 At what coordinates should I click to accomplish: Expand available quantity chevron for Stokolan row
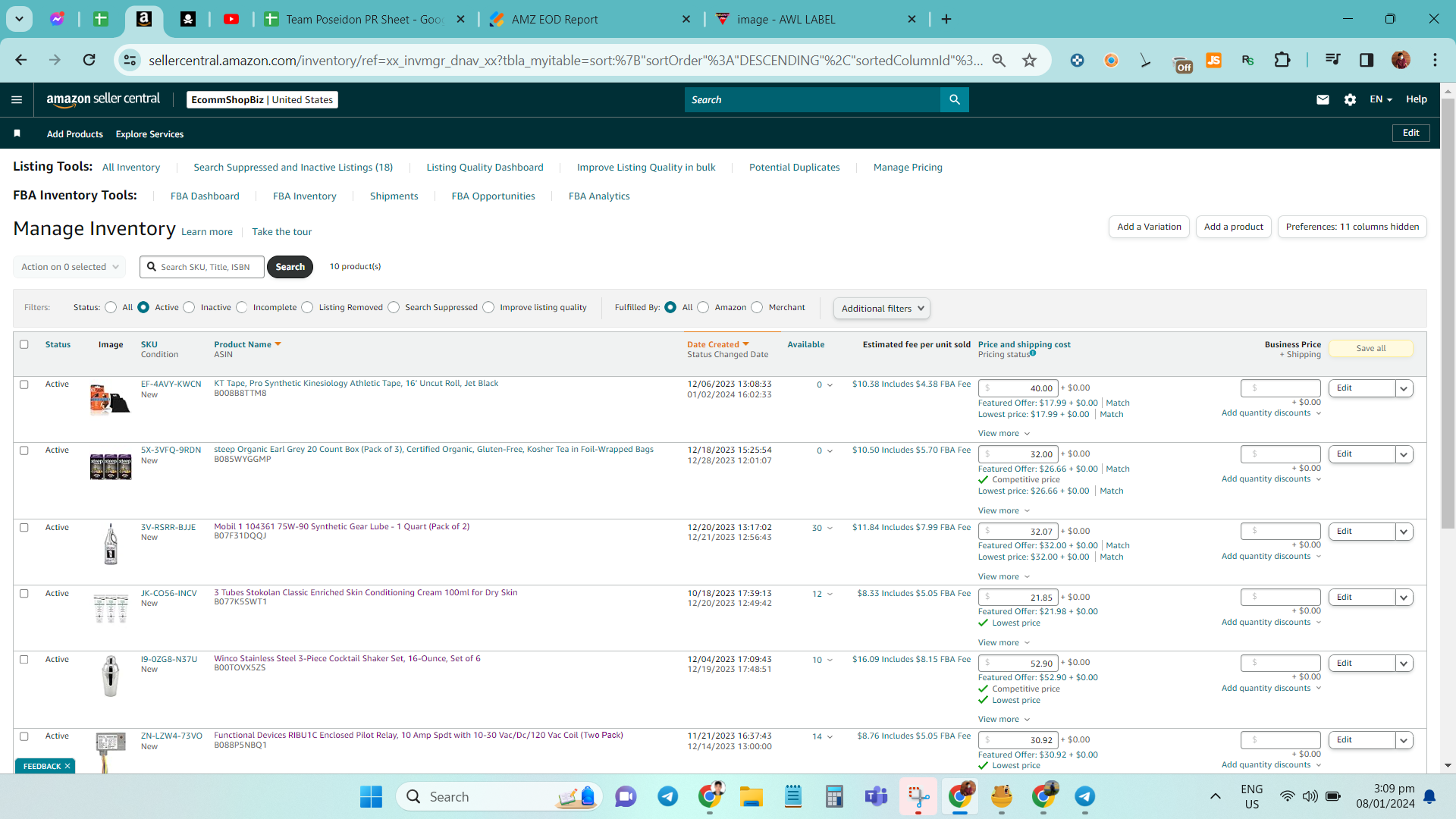coord(830,594)
